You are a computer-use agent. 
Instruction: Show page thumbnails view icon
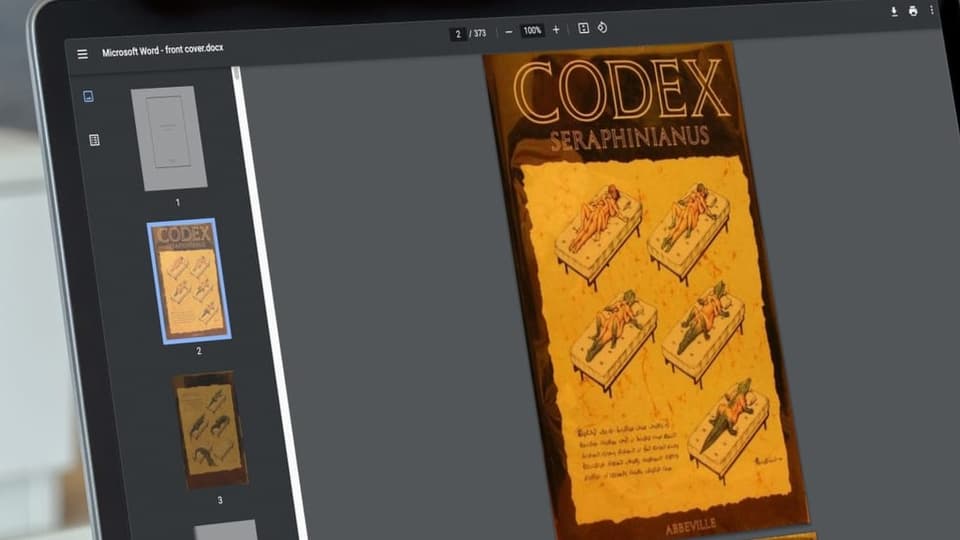coord(88,96)
